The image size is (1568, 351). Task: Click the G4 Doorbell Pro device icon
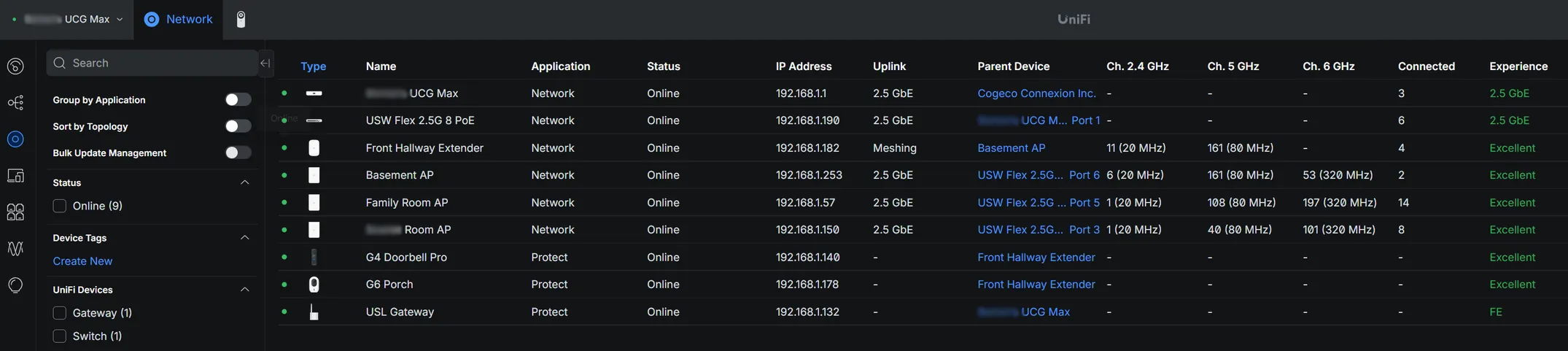(x=314, y=257)
